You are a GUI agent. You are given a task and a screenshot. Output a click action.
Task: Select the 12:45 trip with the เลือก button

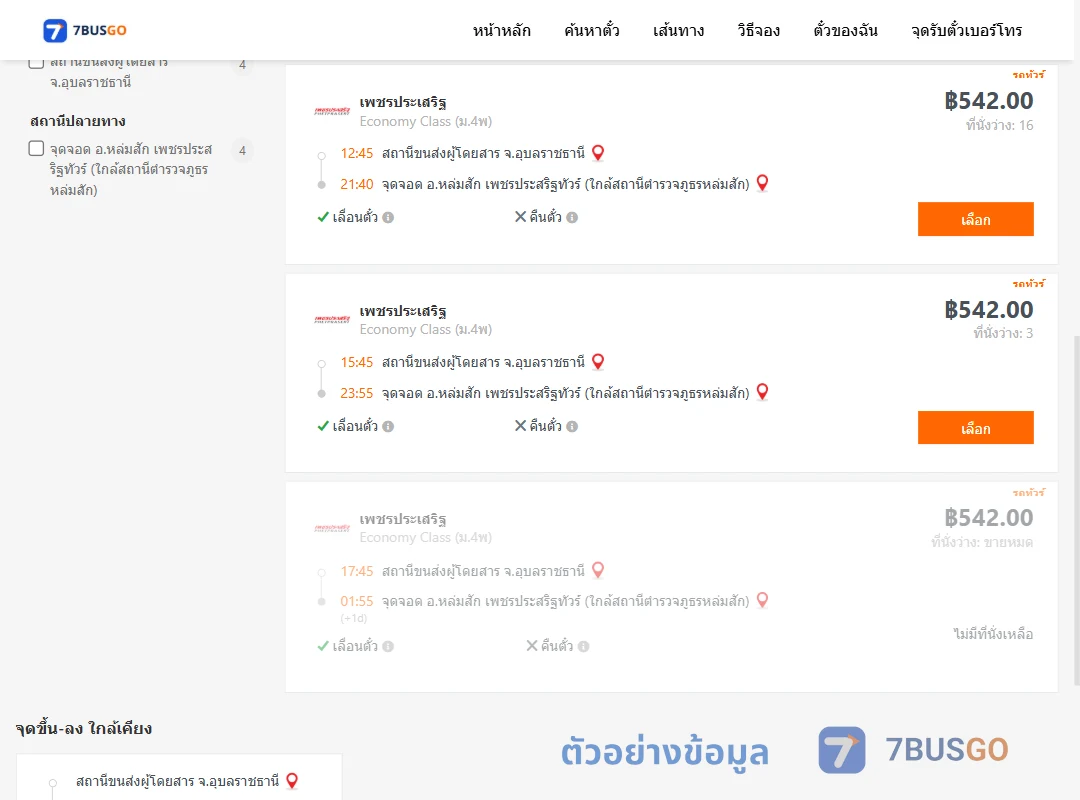[x=975, y=219]
